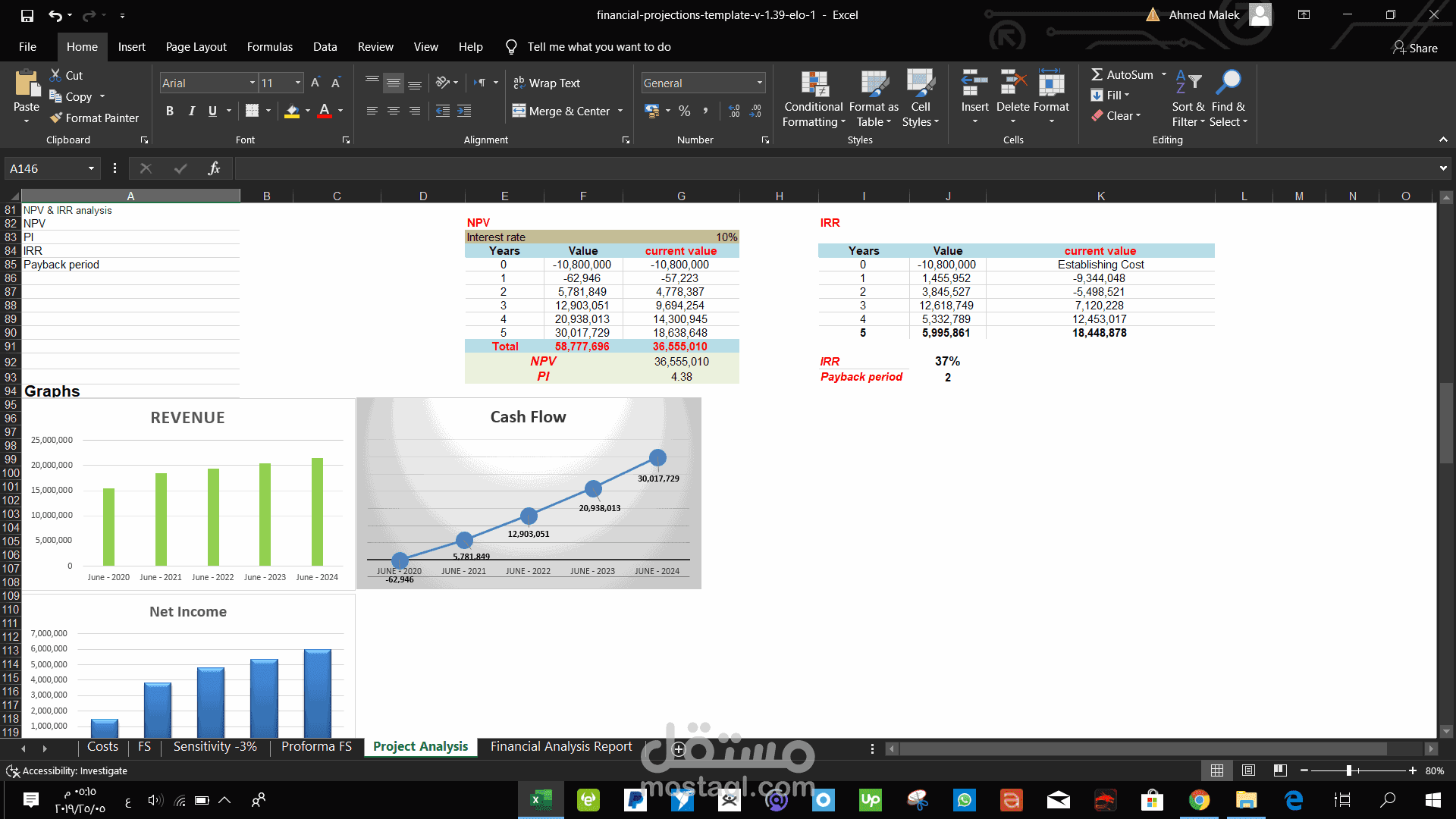
Task: Click the Share button
Action: tap(1415, 48)
